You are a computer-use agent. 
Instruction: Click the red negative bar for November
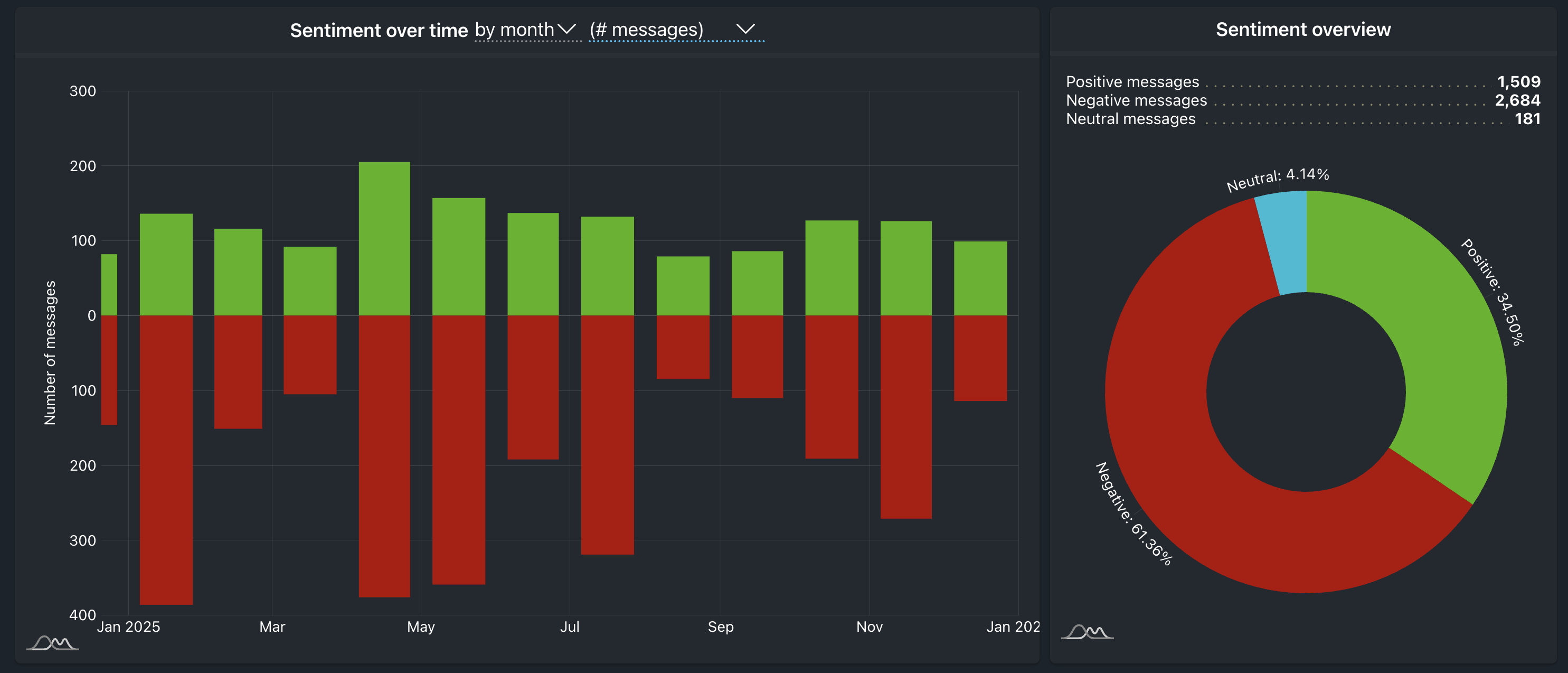(906, 417)
